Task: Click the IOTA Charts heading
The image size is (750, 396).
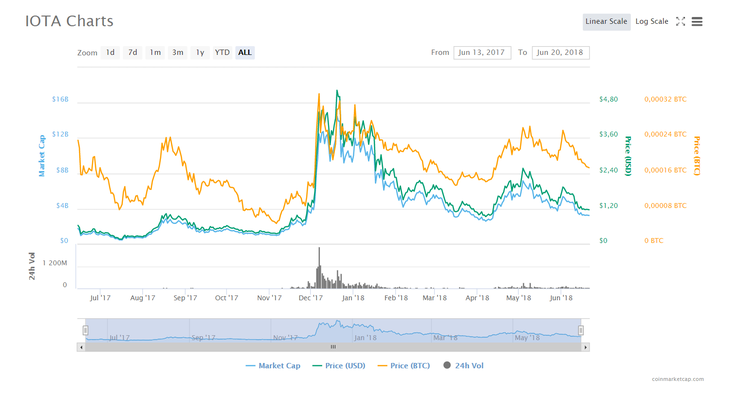Action: pyautogui.click(x=69, y=21)
